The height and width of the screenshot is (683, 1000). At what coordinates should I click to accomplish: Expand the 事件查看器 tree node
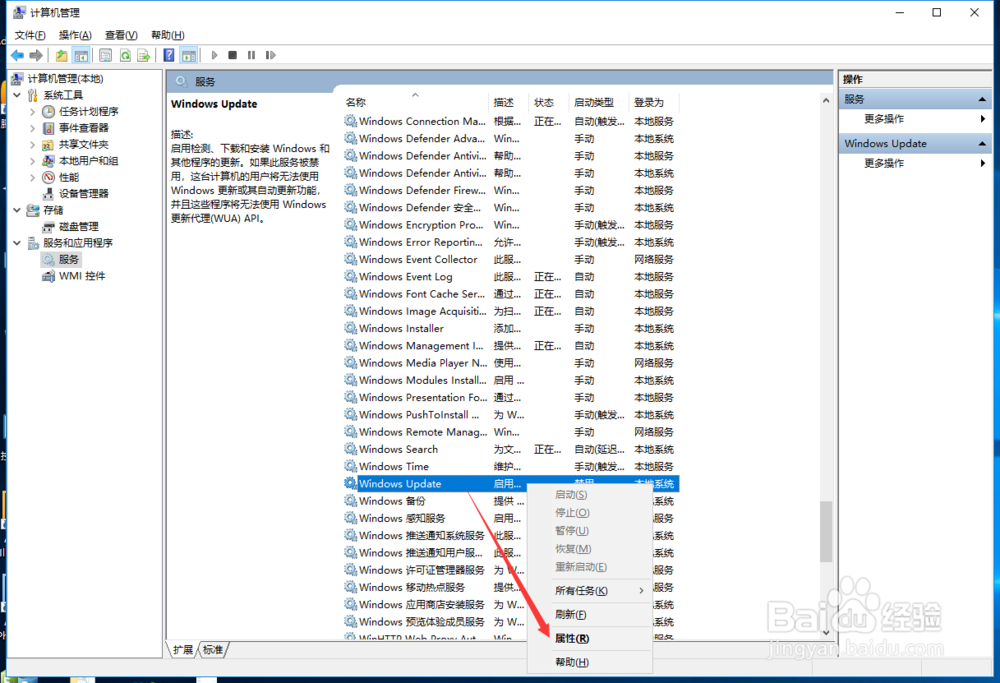pos(33,128)
